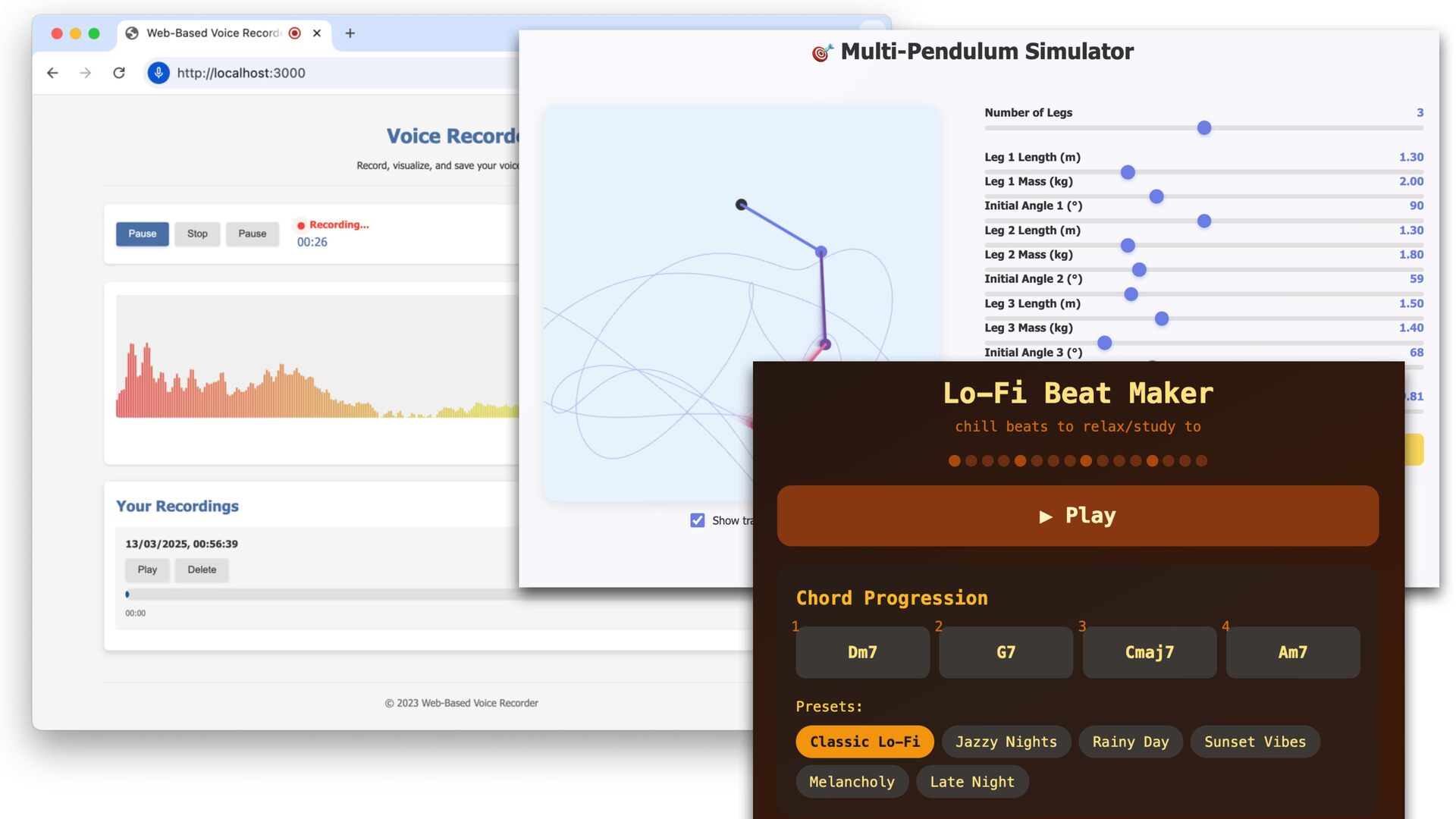This screenshot has width=1456, height=819.
Task: Click the tab's red recording indicator icon
Action: pyautogui.click(x=295, y=33)
